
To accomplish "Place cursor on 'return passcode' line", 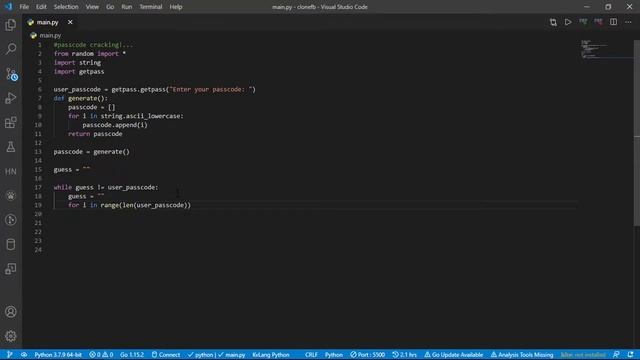I will coord(95,134).
